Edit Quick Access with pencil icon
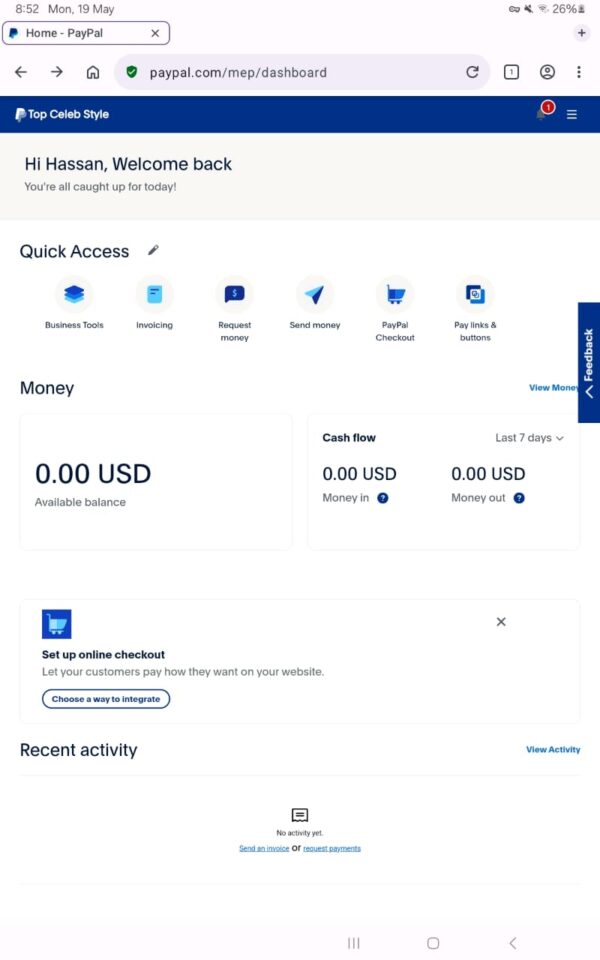600x960 pixels. point(153,250)
